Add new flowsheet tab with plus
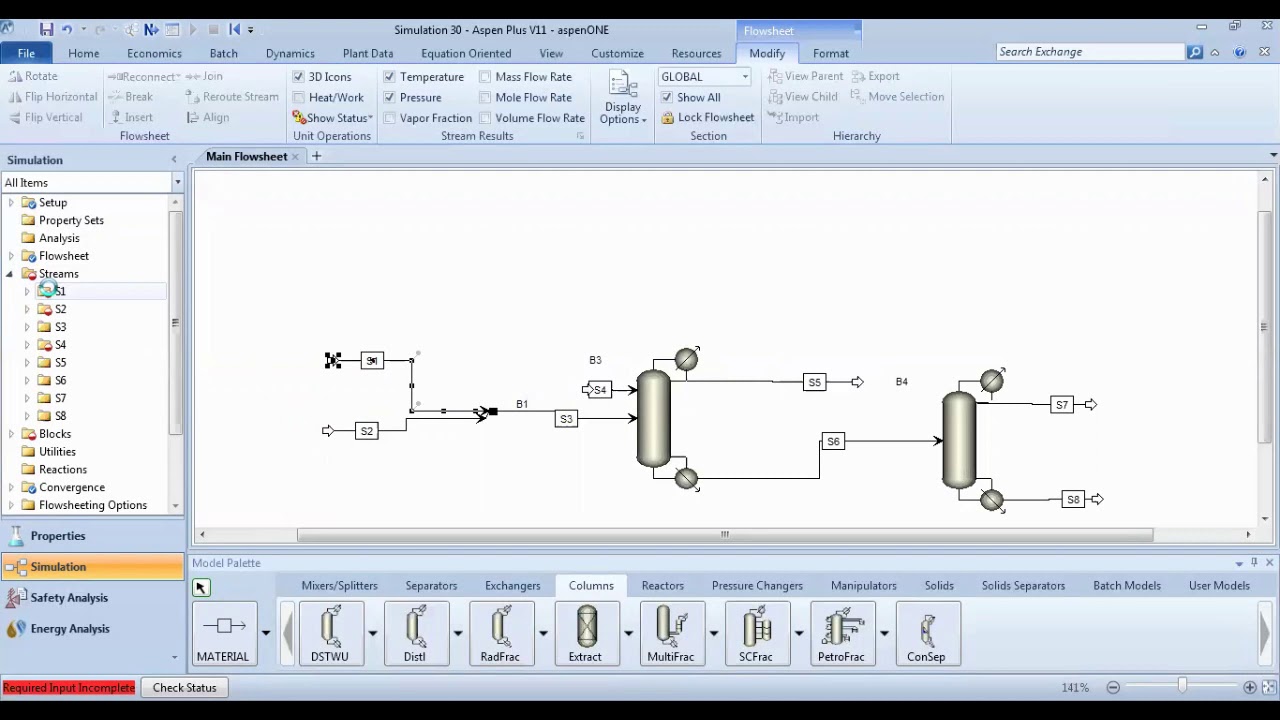 click(316, 156)
